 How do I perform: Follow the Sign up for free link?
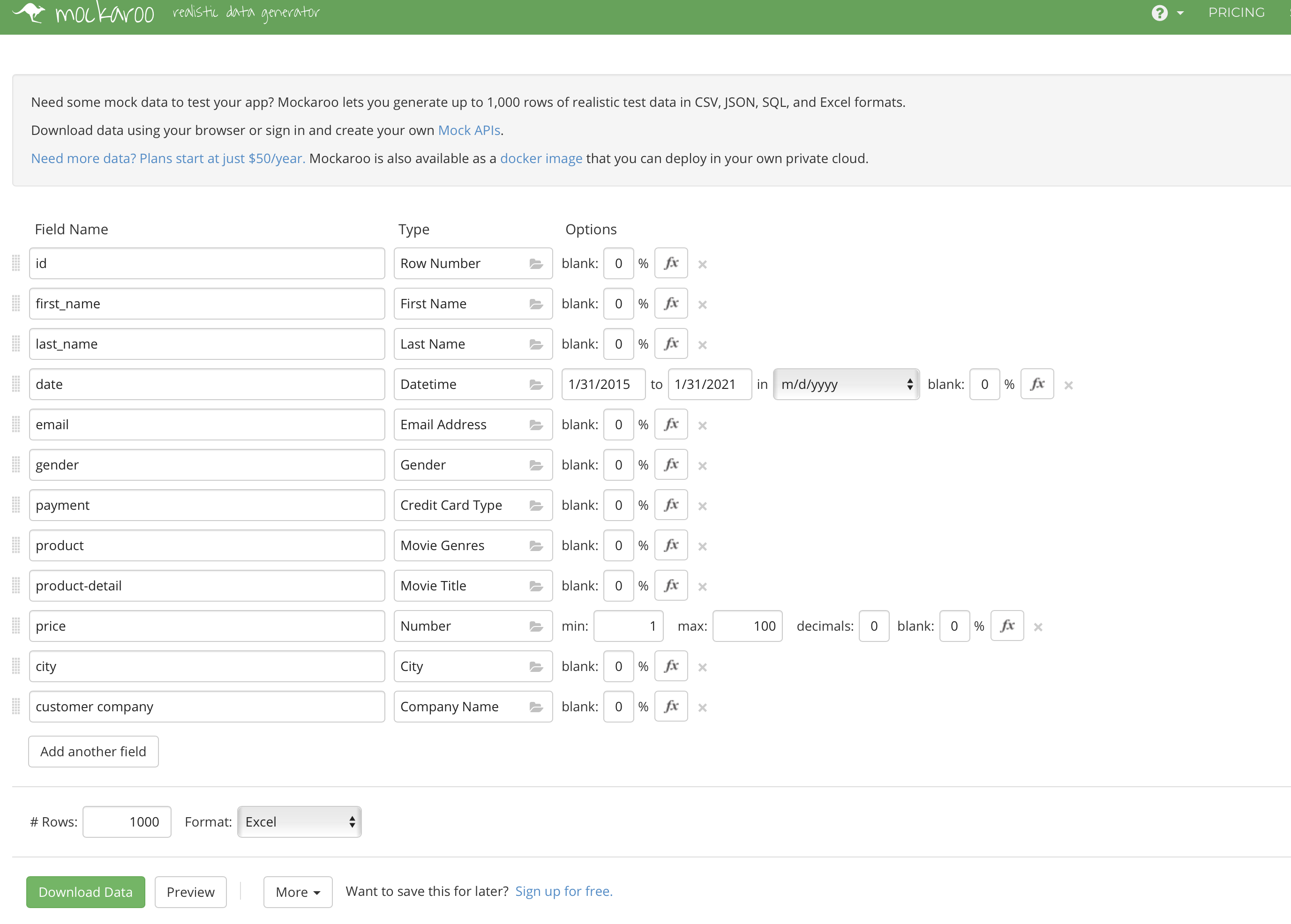click(563, 892)
